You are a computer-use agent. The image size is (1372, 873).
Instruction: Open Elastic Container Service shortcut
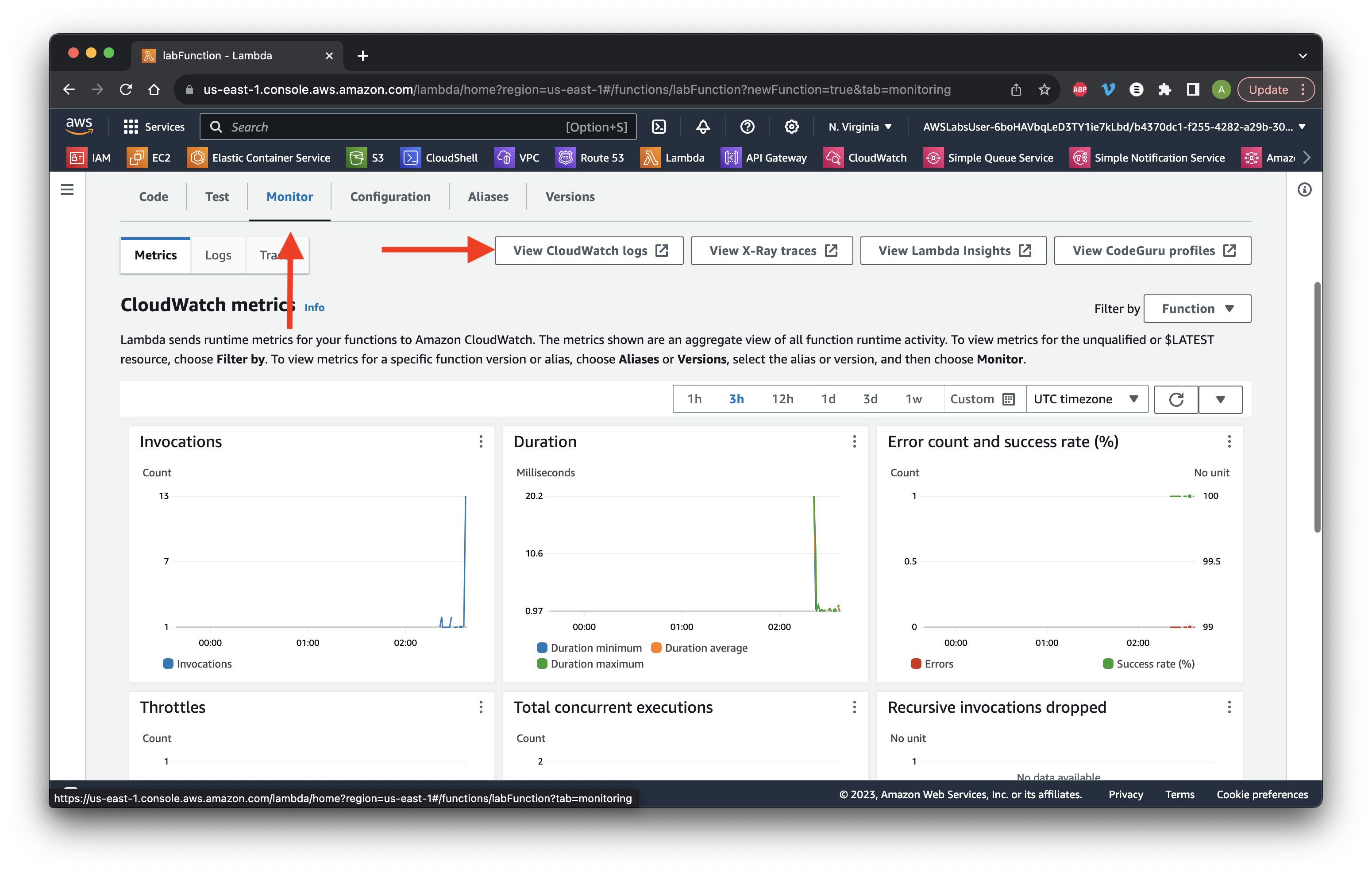(258, 157)
